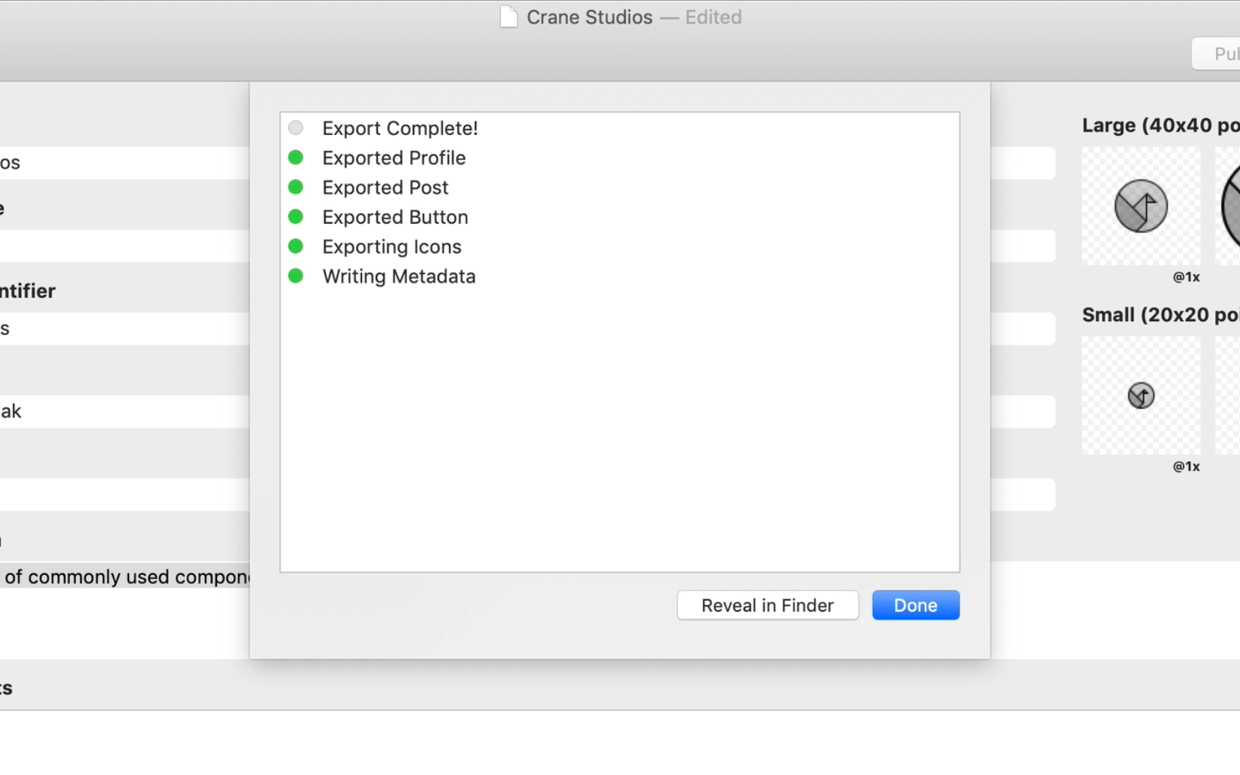The image size is (1240, 775).
Task: Click the top input field ending in 'os'
Action: click(x=125, y=163)
